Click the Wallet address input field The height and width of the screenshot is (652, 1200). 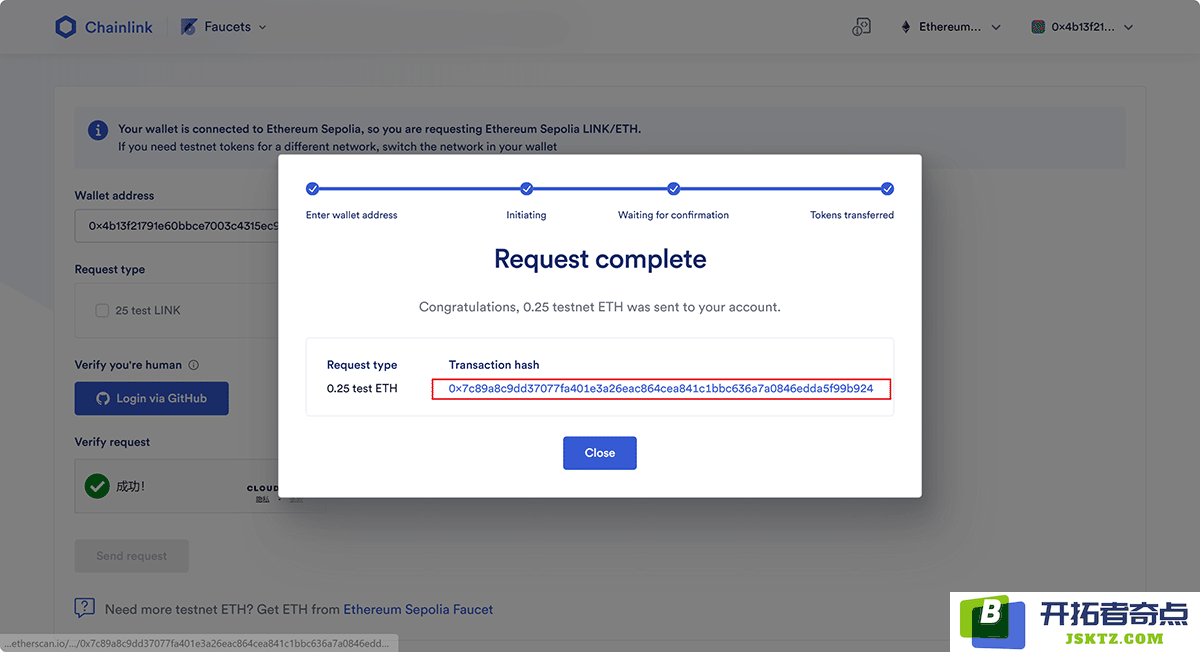click(x=178, y=226)
